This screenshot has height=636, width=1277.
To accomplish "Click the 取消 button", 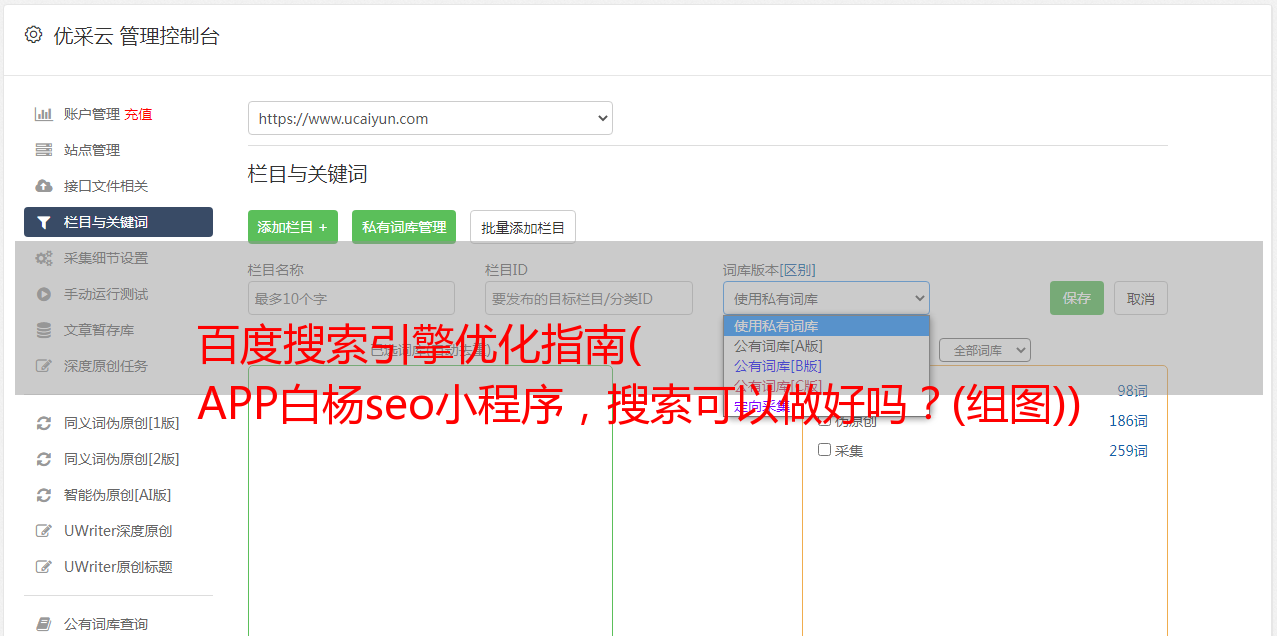I will (1141, 298).
